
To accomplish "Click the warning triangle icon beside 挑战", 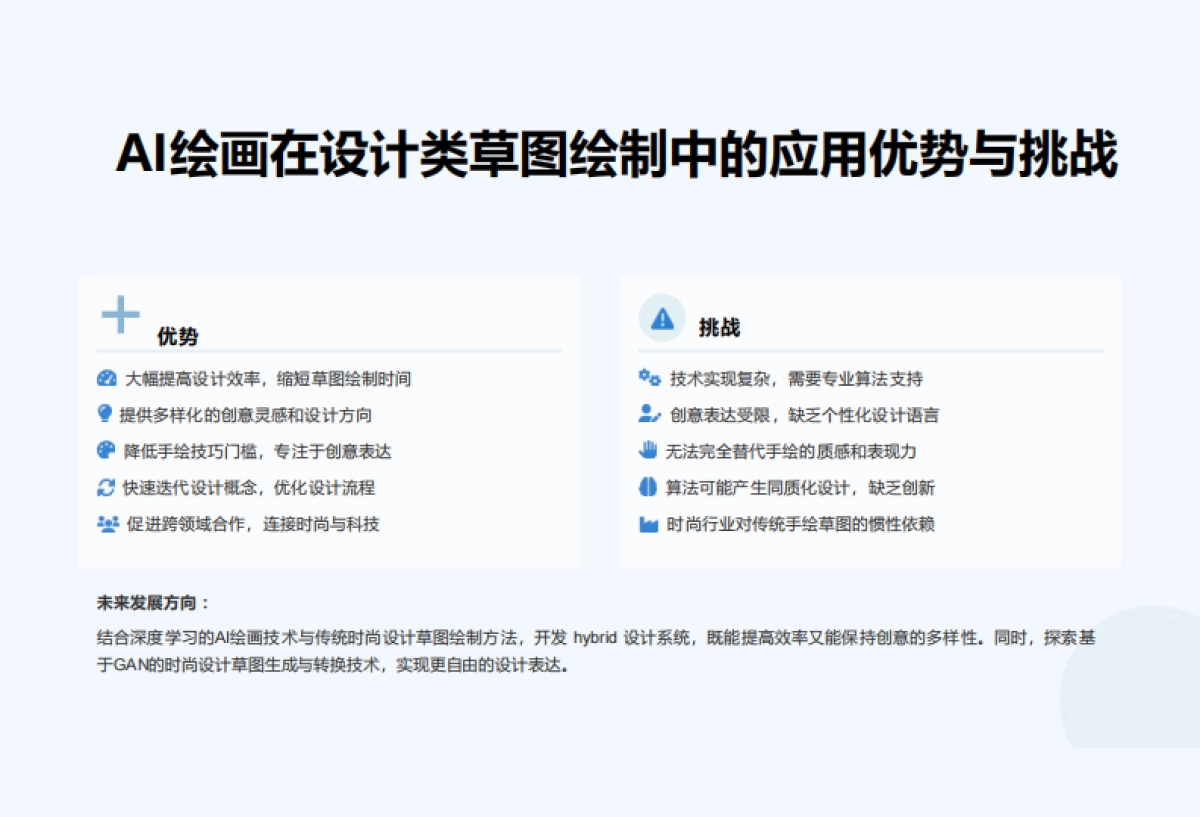I will pos(662,318).
